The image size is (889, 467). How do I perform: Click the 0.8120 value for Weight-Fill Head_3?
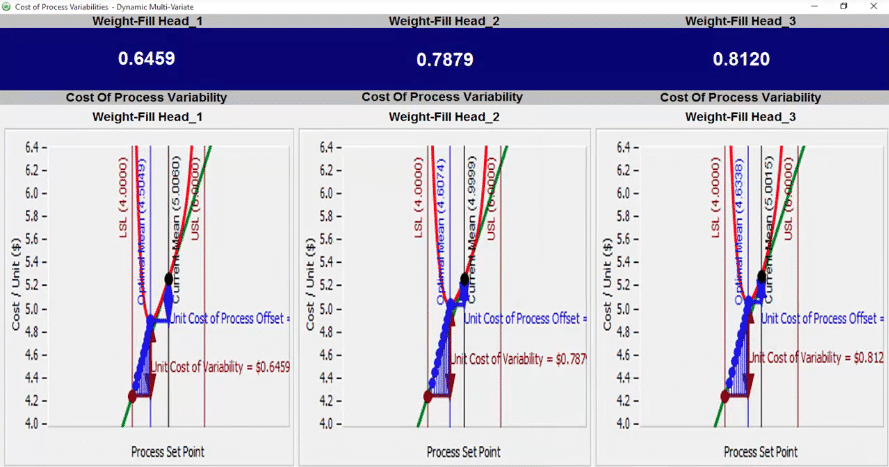point(741,60)
